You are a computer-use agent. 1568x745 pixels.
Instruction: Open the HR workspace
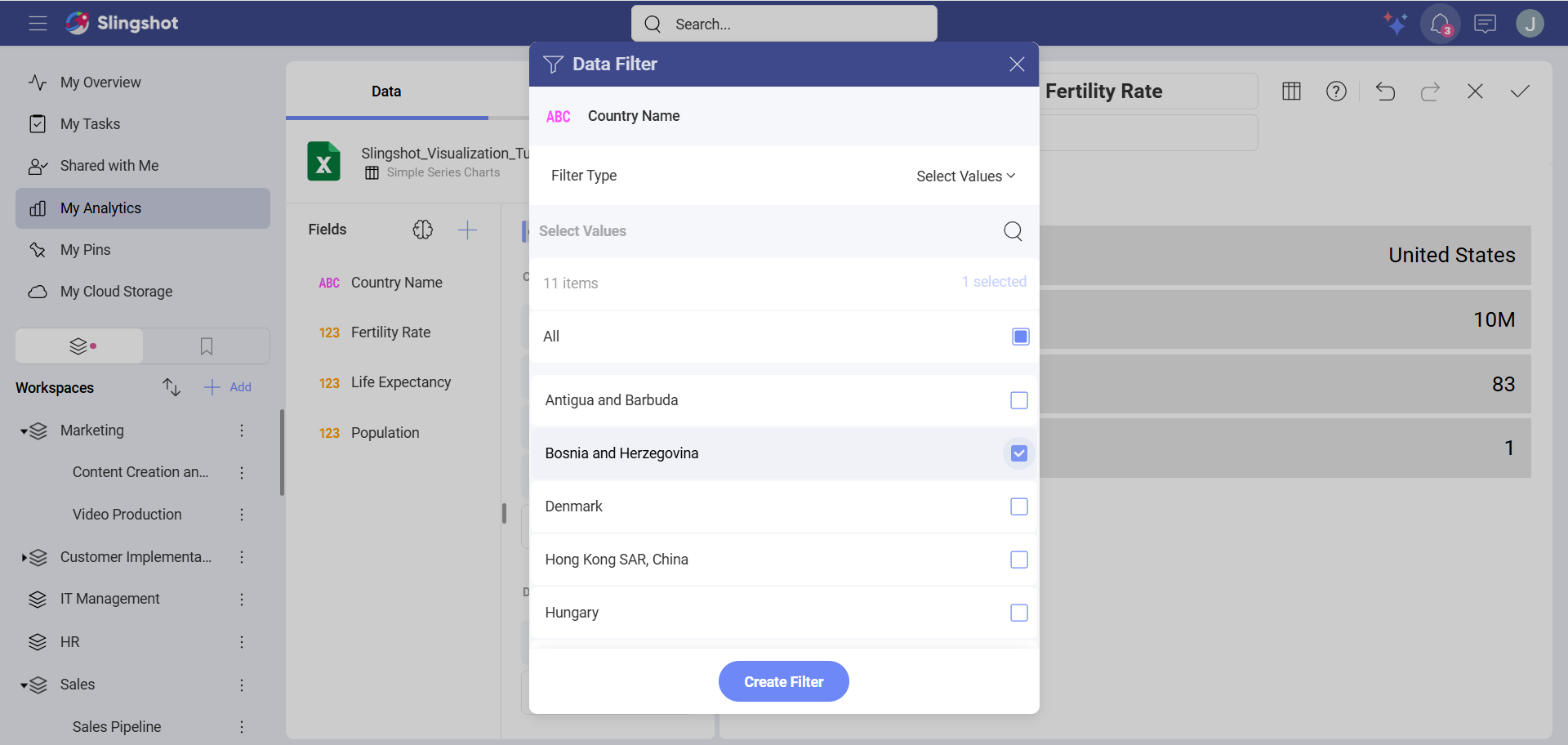click(70, 642)
